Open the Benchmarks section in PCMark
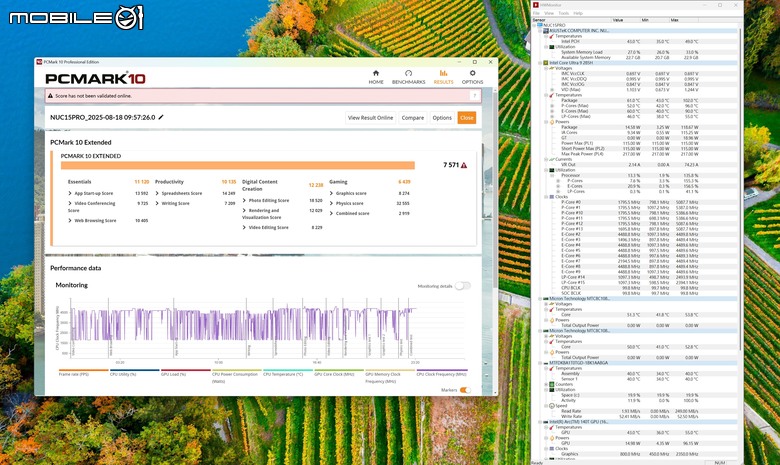The width and height of the screenshot is (780, 465). click(408, 77)
